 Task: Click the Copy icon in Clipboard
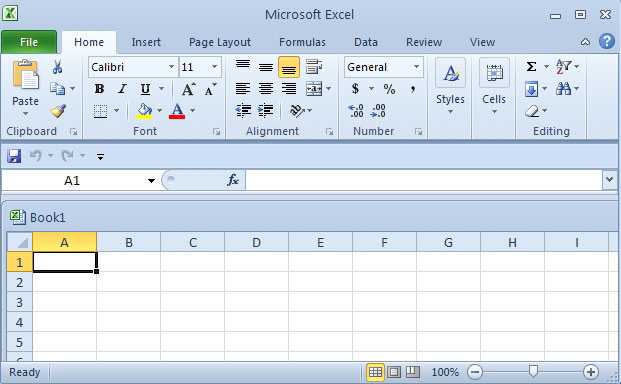[57, 89]
